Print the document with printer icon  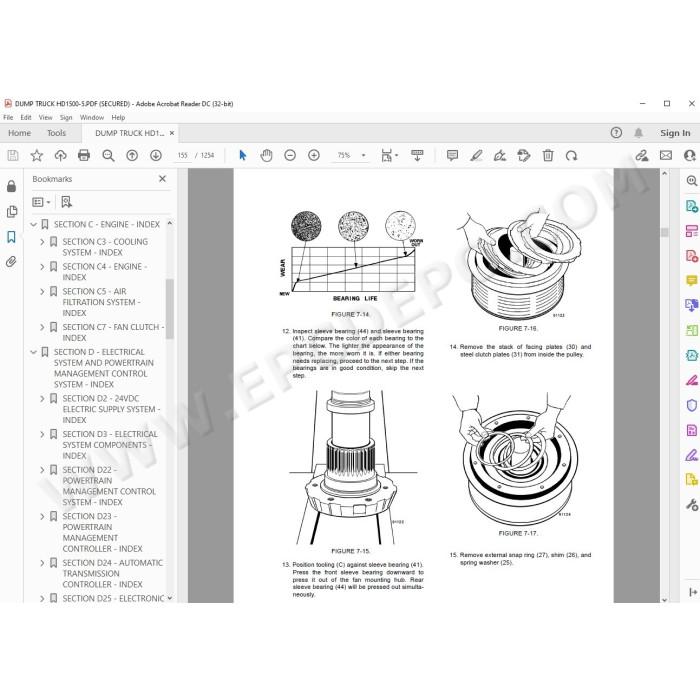[84, 155]
